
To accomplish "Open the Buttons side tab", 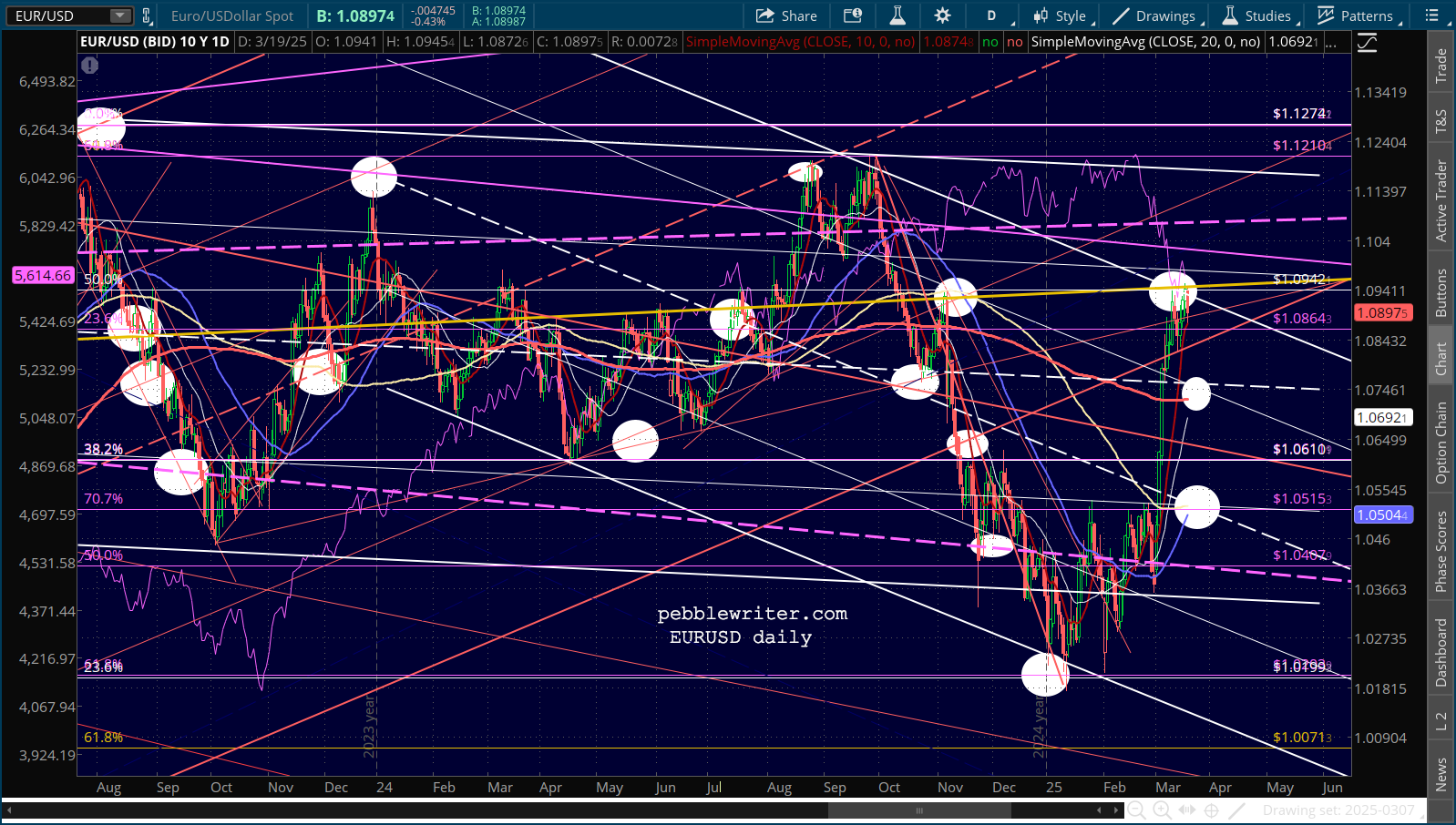I will (x=1441, y=293).
